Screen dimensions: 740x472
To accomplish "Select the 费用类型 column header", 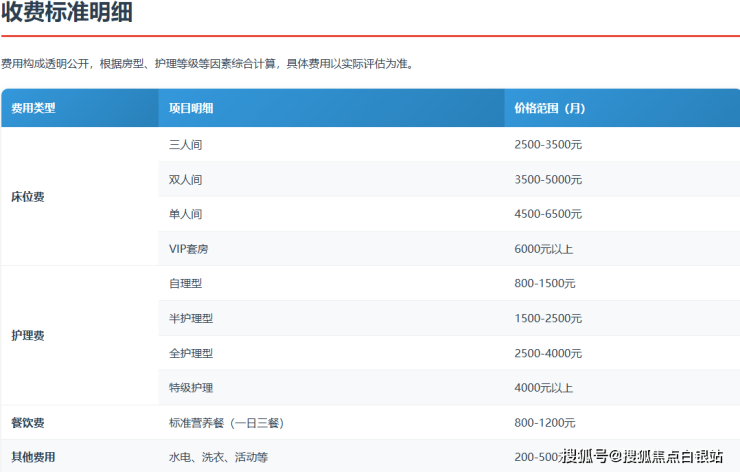I will click(33, 108).
